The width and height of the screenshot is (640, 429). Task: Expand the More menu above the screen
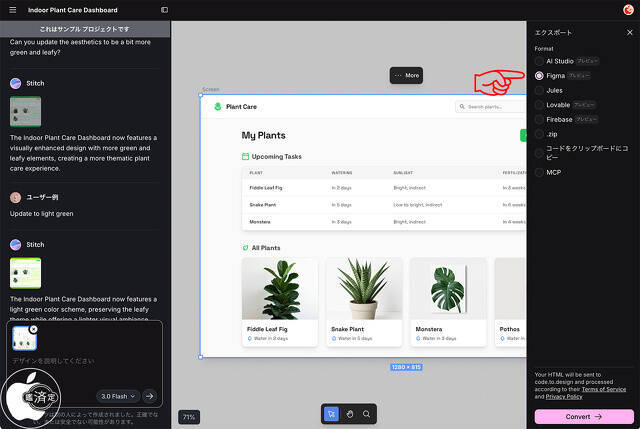(406, 75)
